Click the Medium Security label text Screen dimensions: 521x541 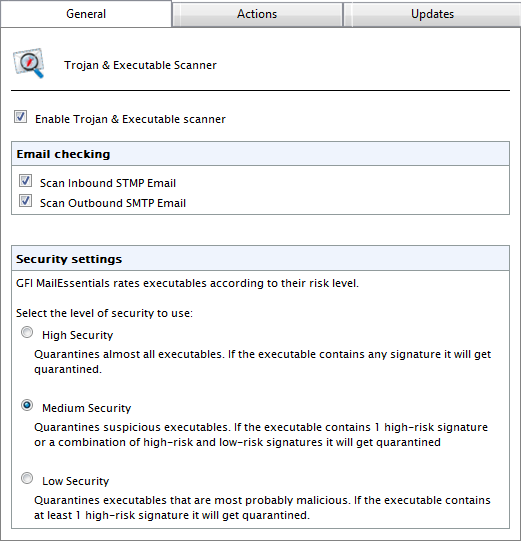click(87, 408)
